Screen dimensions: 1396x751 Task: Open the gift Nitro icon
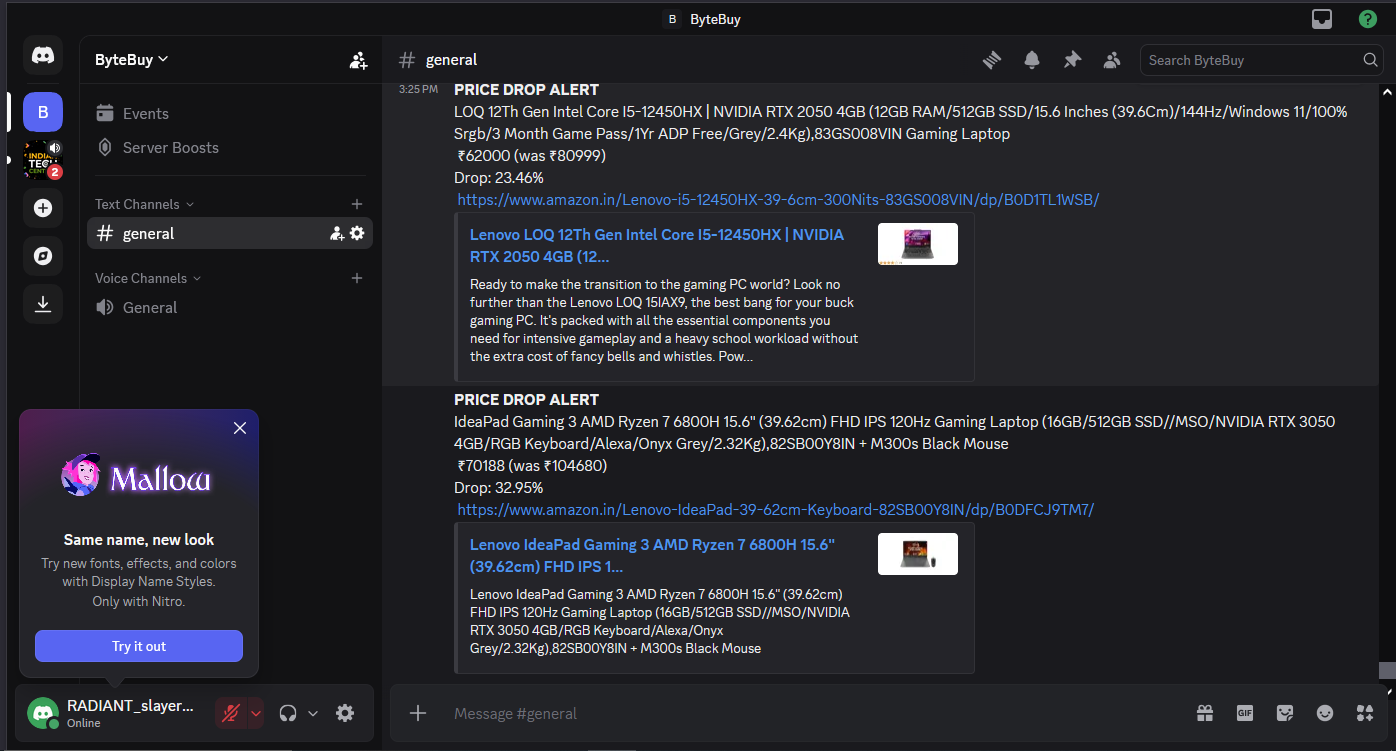(1204, 713)
